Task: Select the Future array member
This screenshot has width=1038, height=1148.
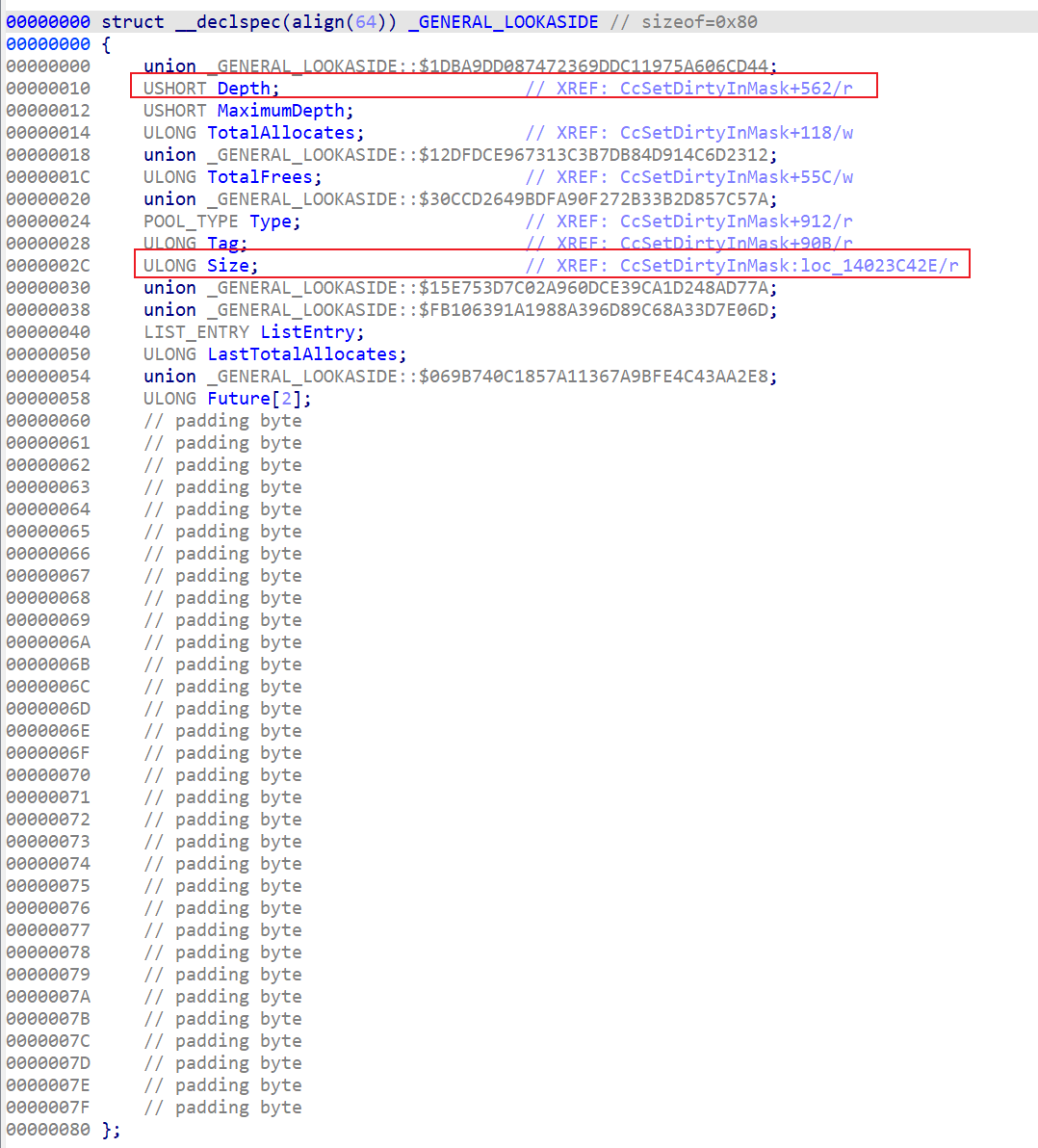Action: pyautogui.click(x=238, y=399)
